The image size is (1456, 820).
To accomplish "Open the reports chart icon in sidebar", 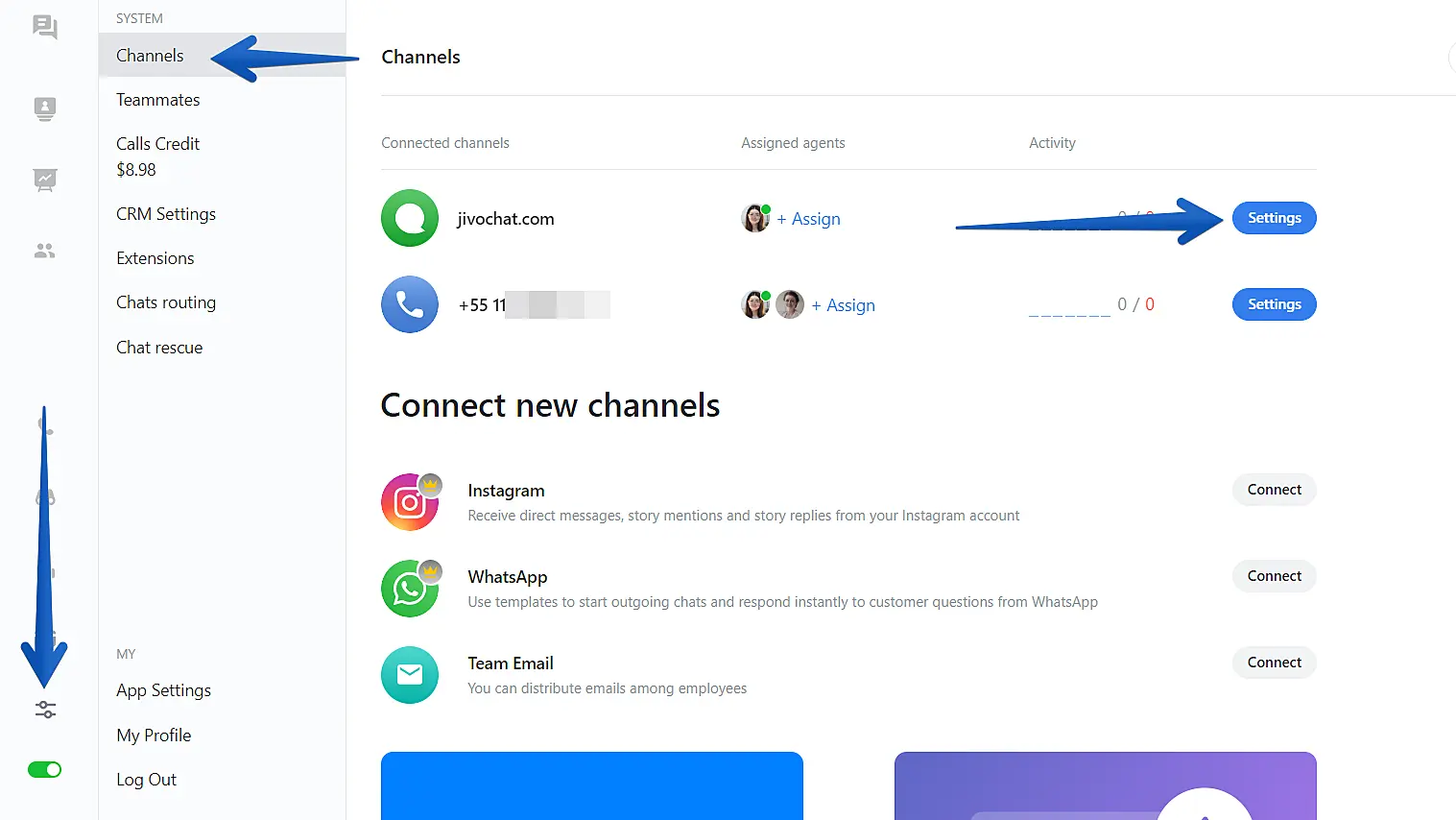I will 44,180.
